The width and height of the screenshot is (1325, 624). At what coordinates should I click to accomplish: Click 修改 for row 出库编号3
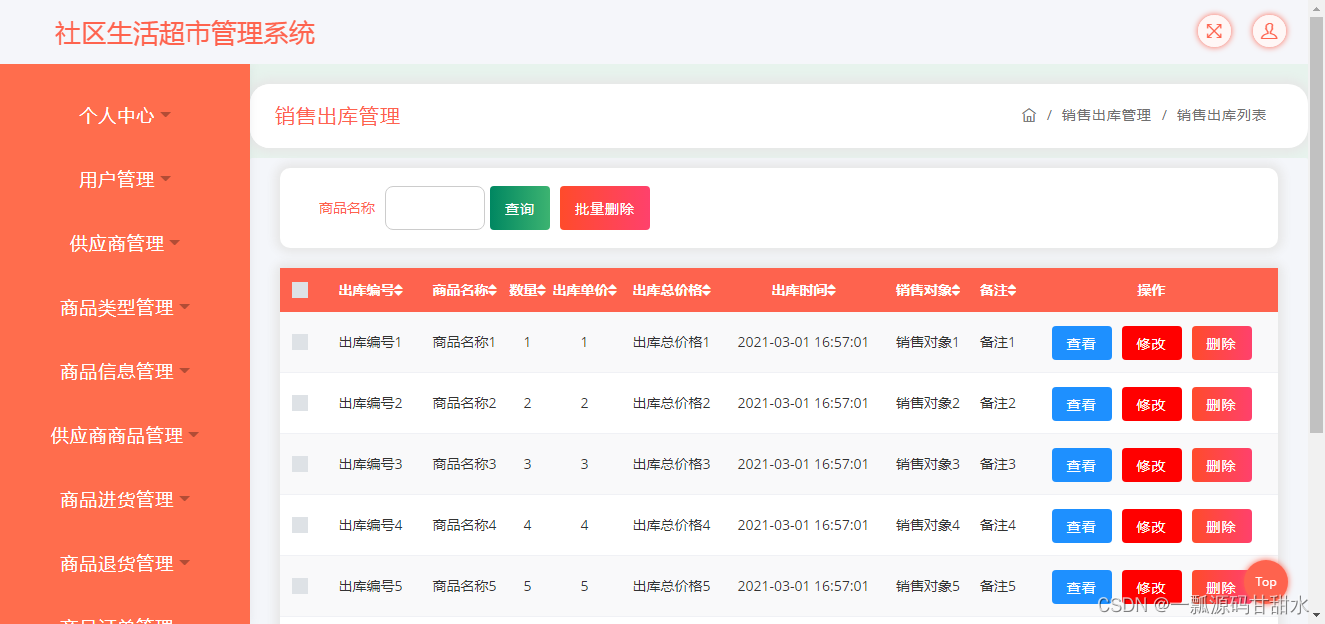(x=1152, y=465)
